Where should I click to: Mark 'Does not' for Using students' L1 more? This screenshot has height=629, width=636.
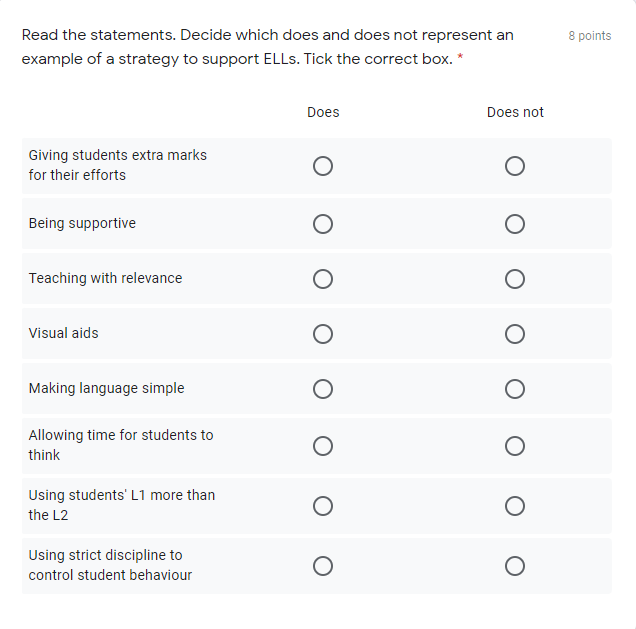(515, 506)
